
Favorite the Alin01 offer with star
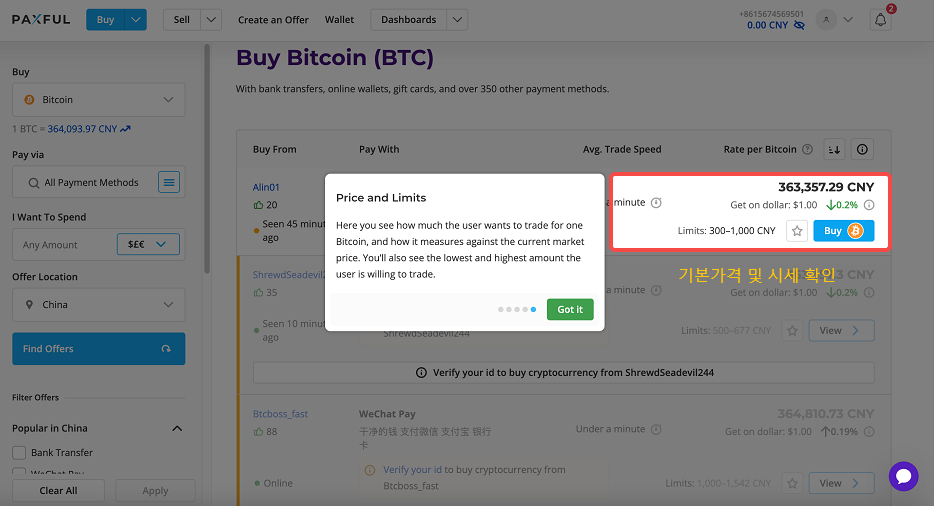point(796,231)
